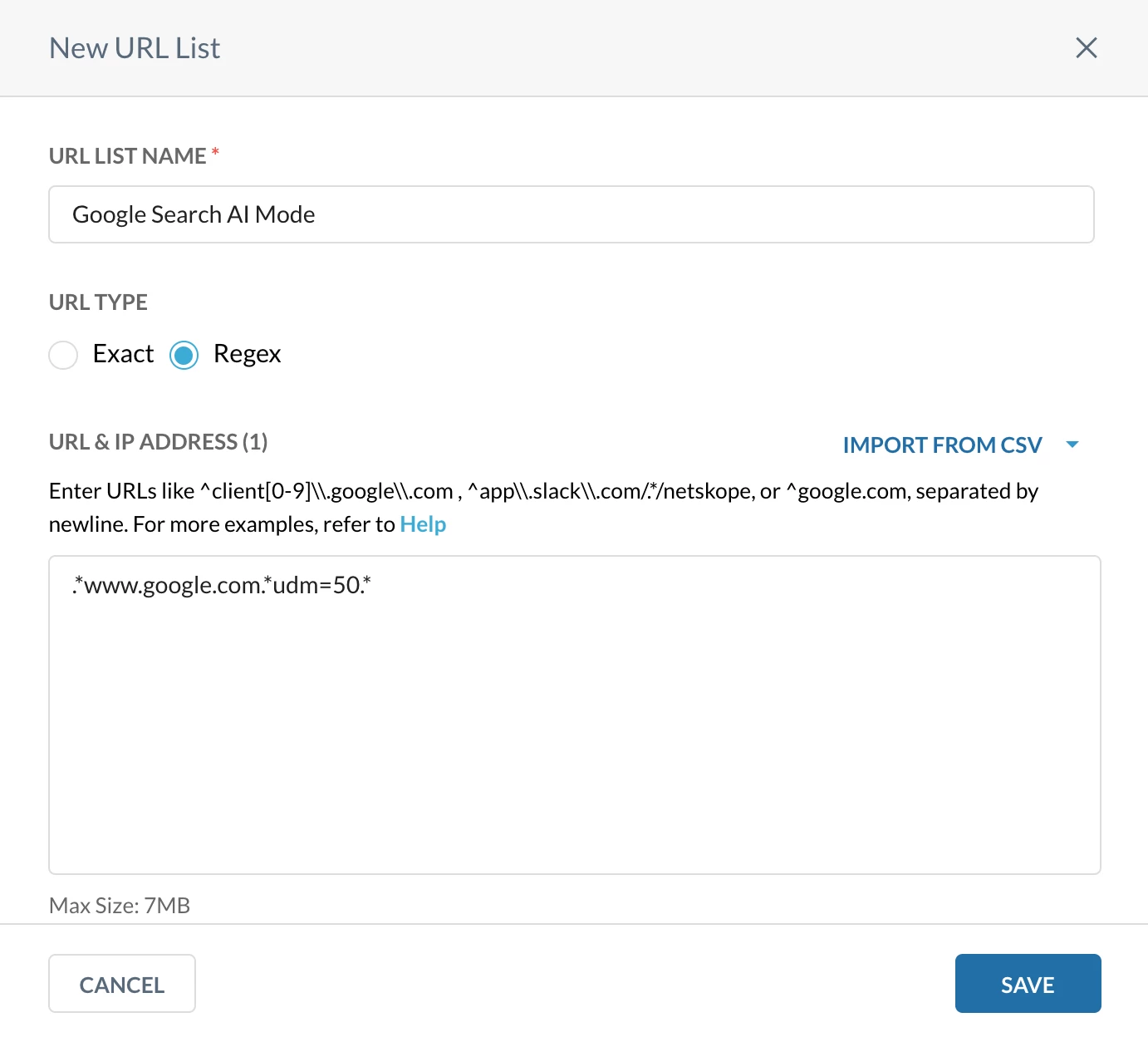This screenshot has width=1148, height=1037.
Task: Close the New URL List dialog
Action: pyautogui.click(x=1086, y=48)
